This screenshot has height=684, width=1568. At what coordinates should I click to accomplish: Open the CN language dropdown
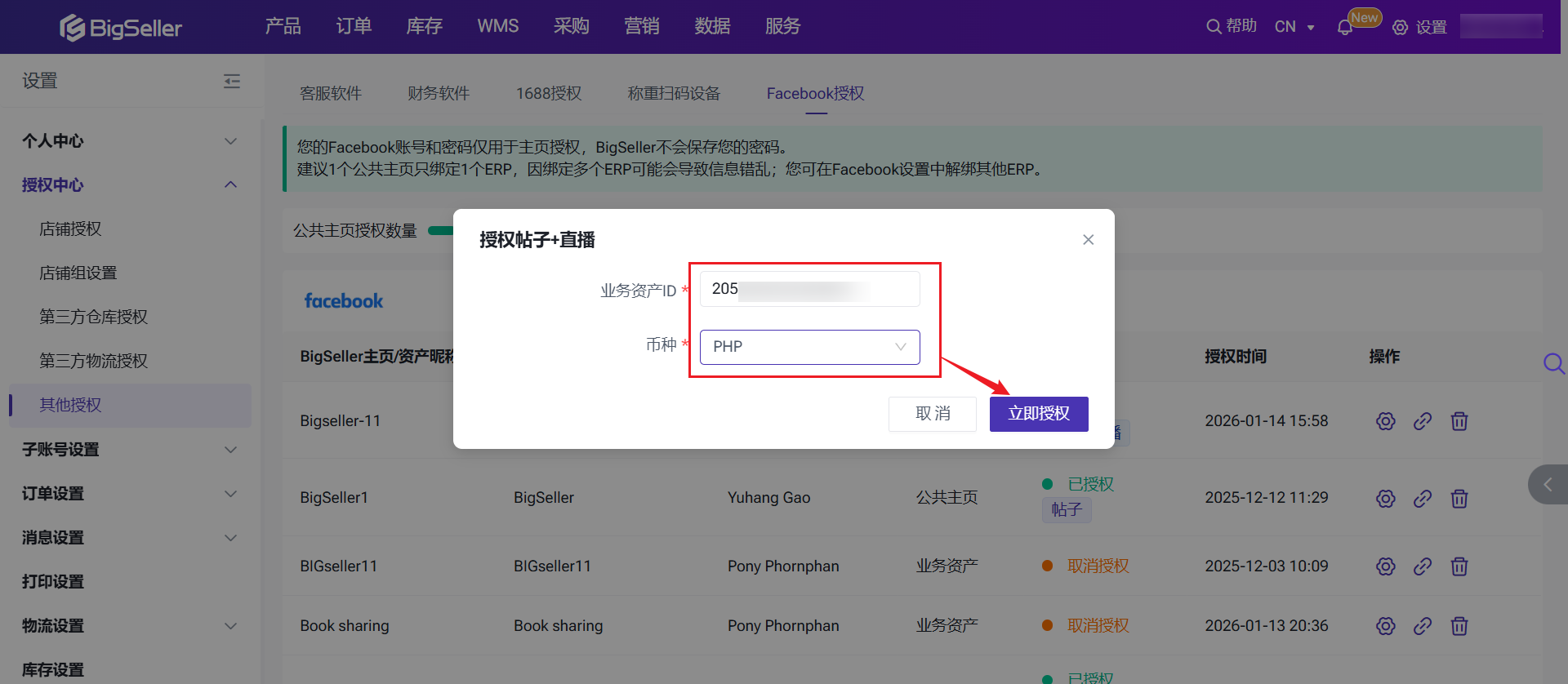1294,27
